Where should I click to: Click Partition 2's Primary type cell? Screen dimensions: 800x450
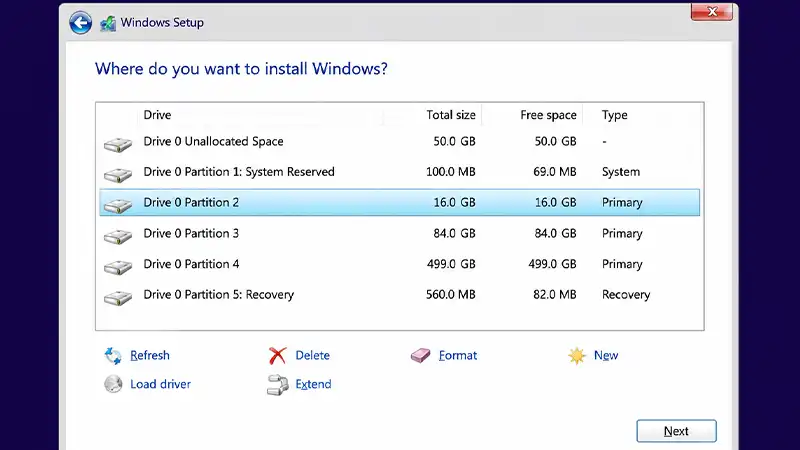pyautogui.click(x=621, y=203)
